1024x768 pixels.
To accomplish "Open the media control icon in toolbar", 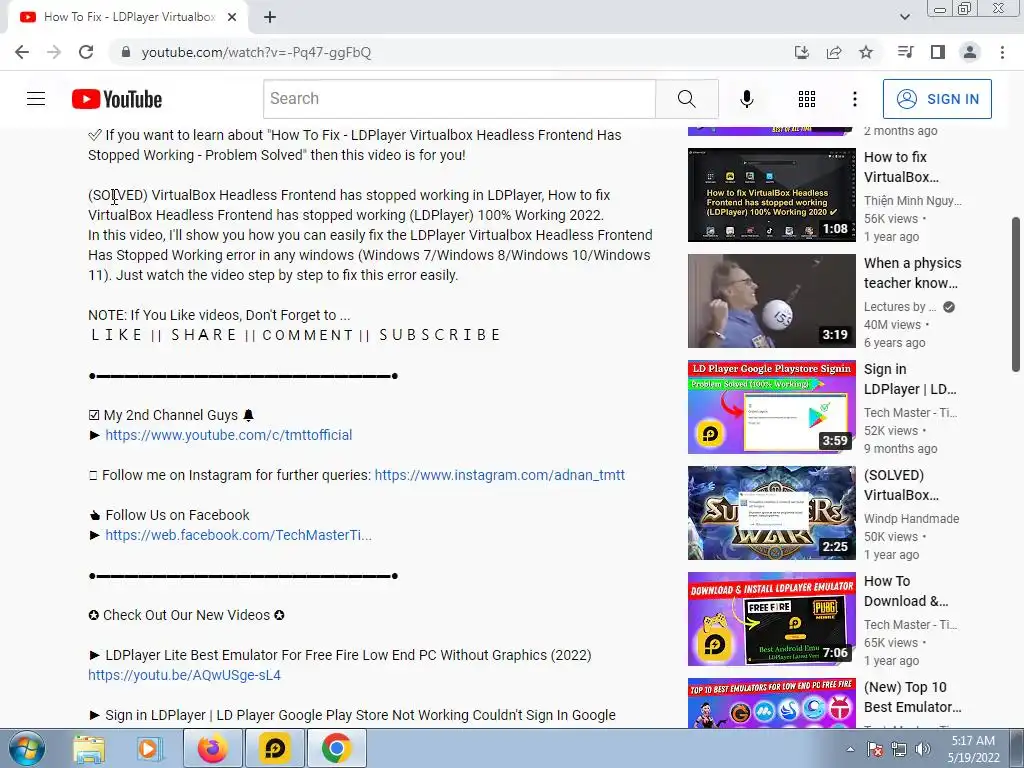I will (905, 52).
